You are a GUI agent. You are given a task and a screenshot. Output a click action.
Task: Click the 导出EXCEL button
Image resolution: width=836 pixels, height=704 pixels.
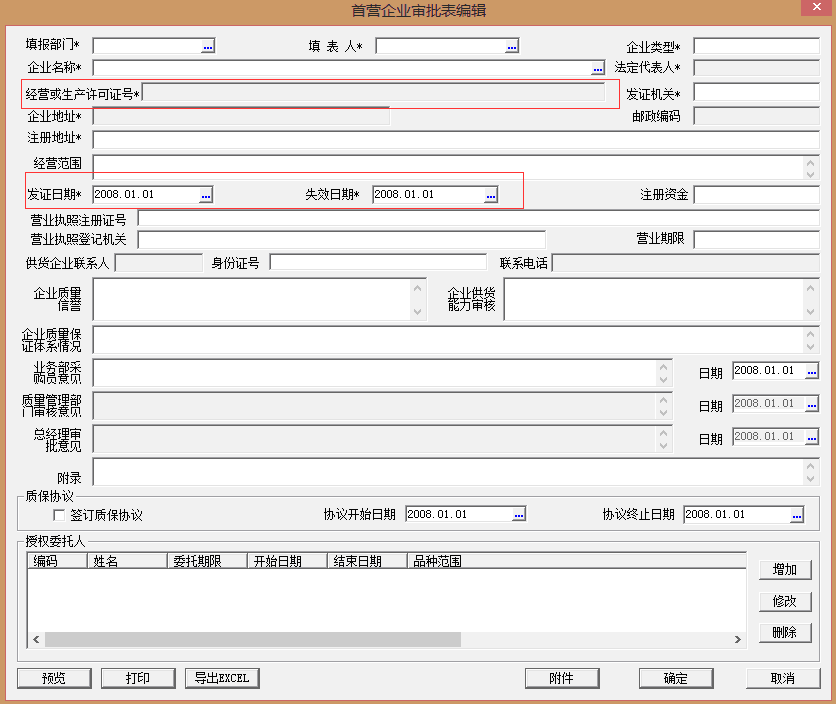pos(222,678)
